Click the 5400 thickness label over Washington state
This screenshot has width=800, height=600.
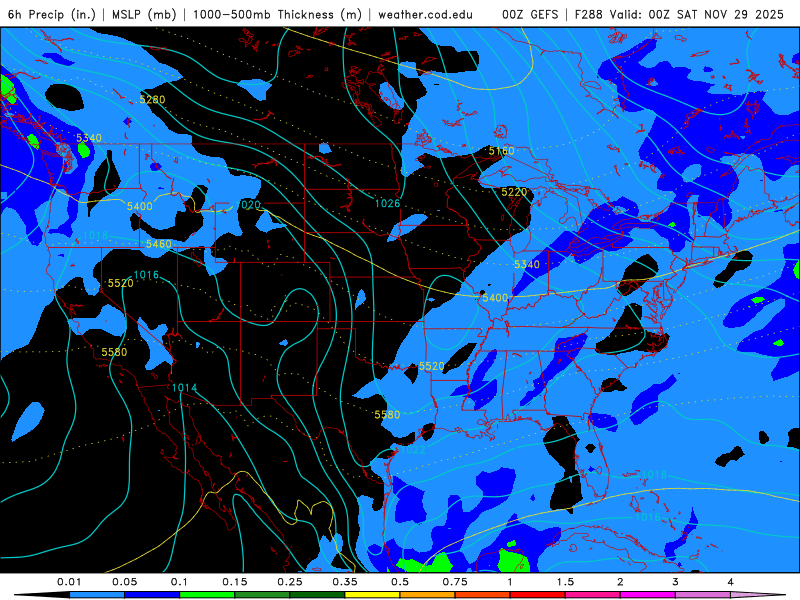(139, 206)
